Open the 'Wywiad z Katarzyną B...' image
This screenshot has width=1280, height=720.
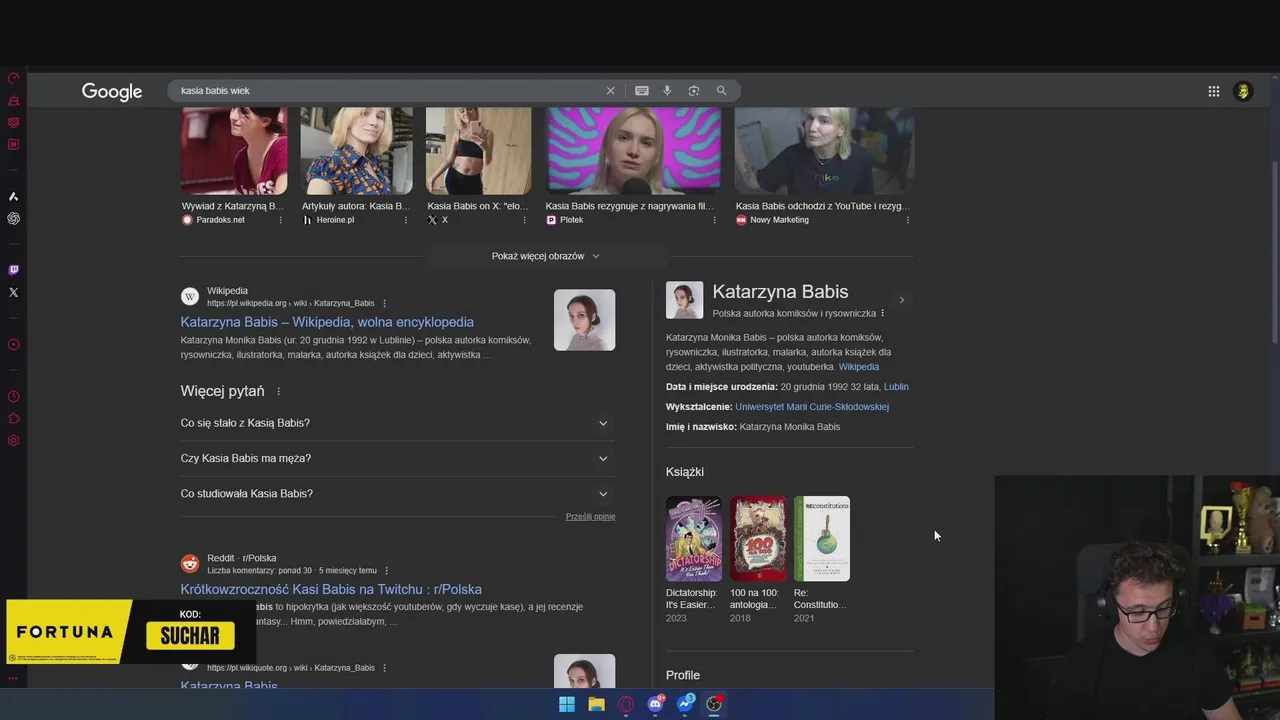pyautogui.click(x=234, y=151)
